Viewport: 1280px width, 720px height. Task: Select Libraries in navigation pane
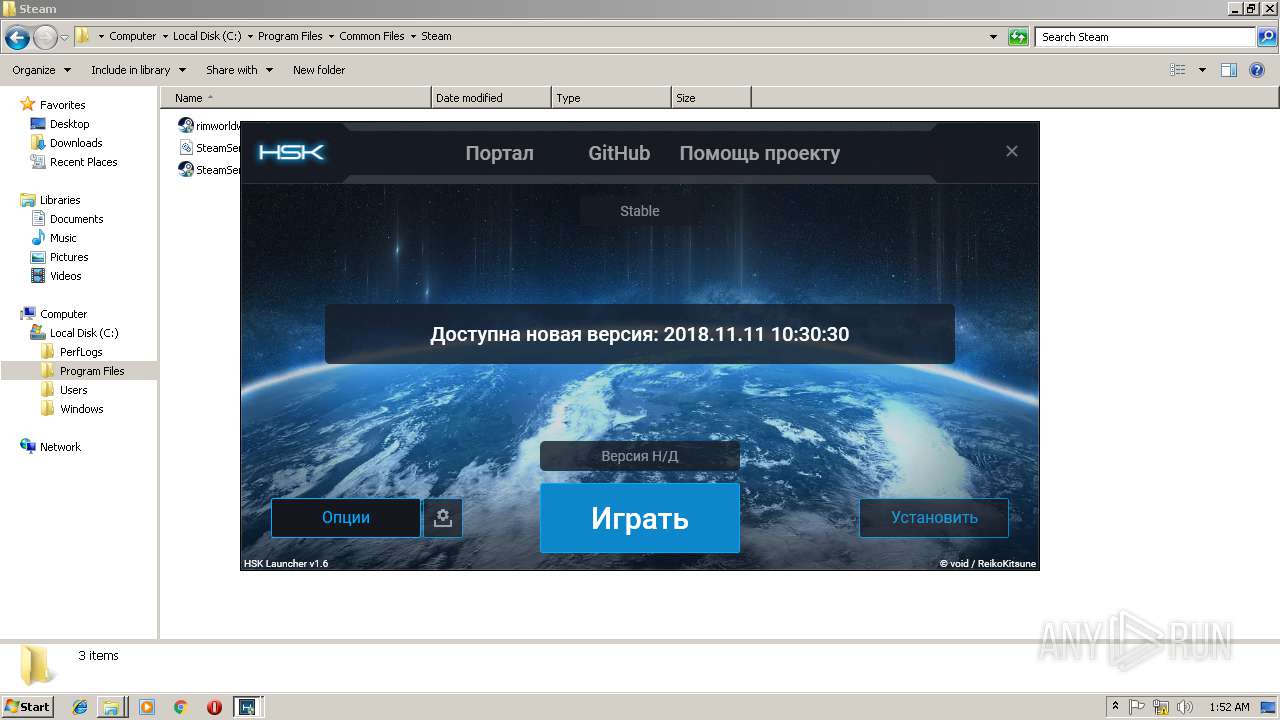(60, 200)
